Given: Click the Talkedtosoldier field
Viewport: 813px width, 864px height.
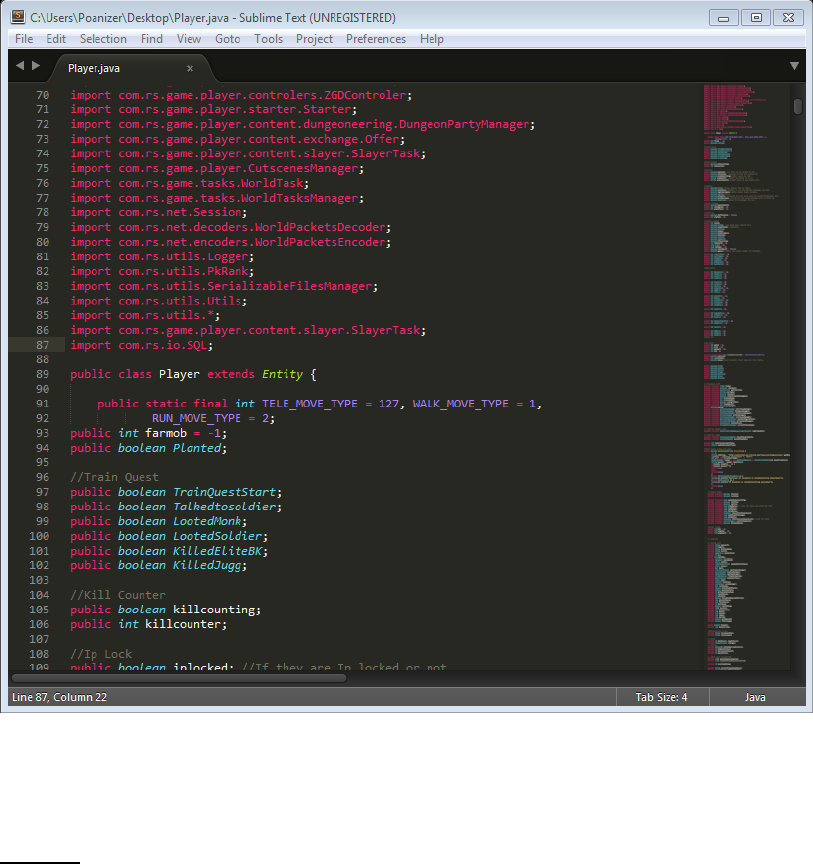Looking at the screenshot, I should [x=224, y=506].
